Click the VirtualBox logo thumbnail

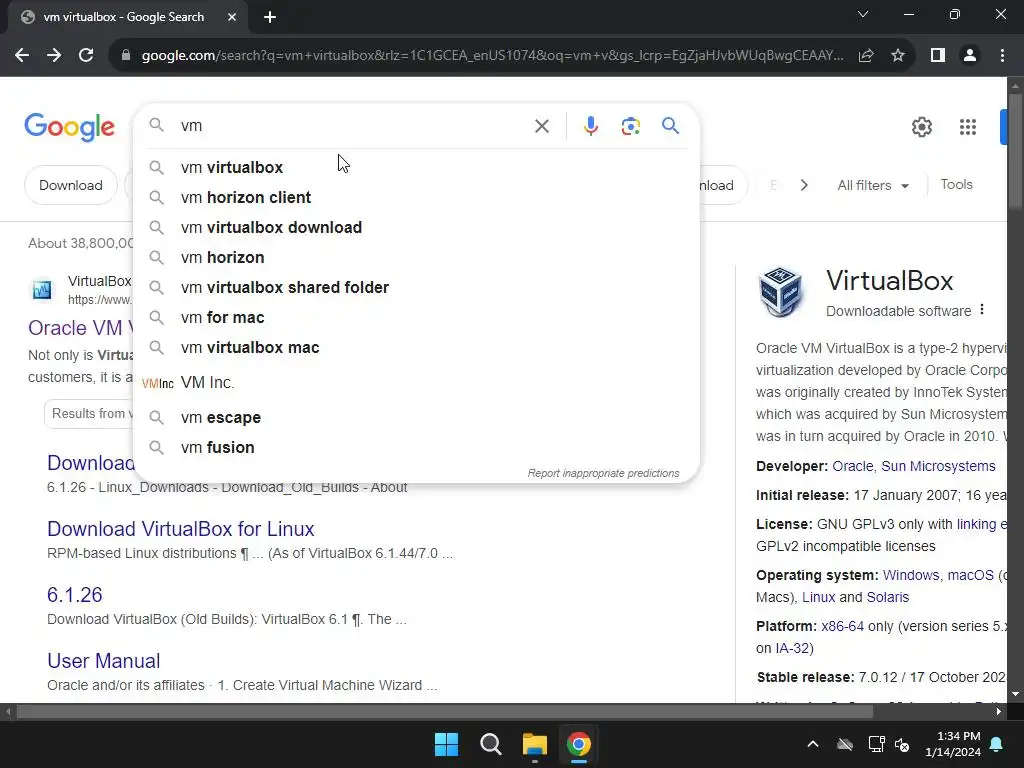pos(780,291)
